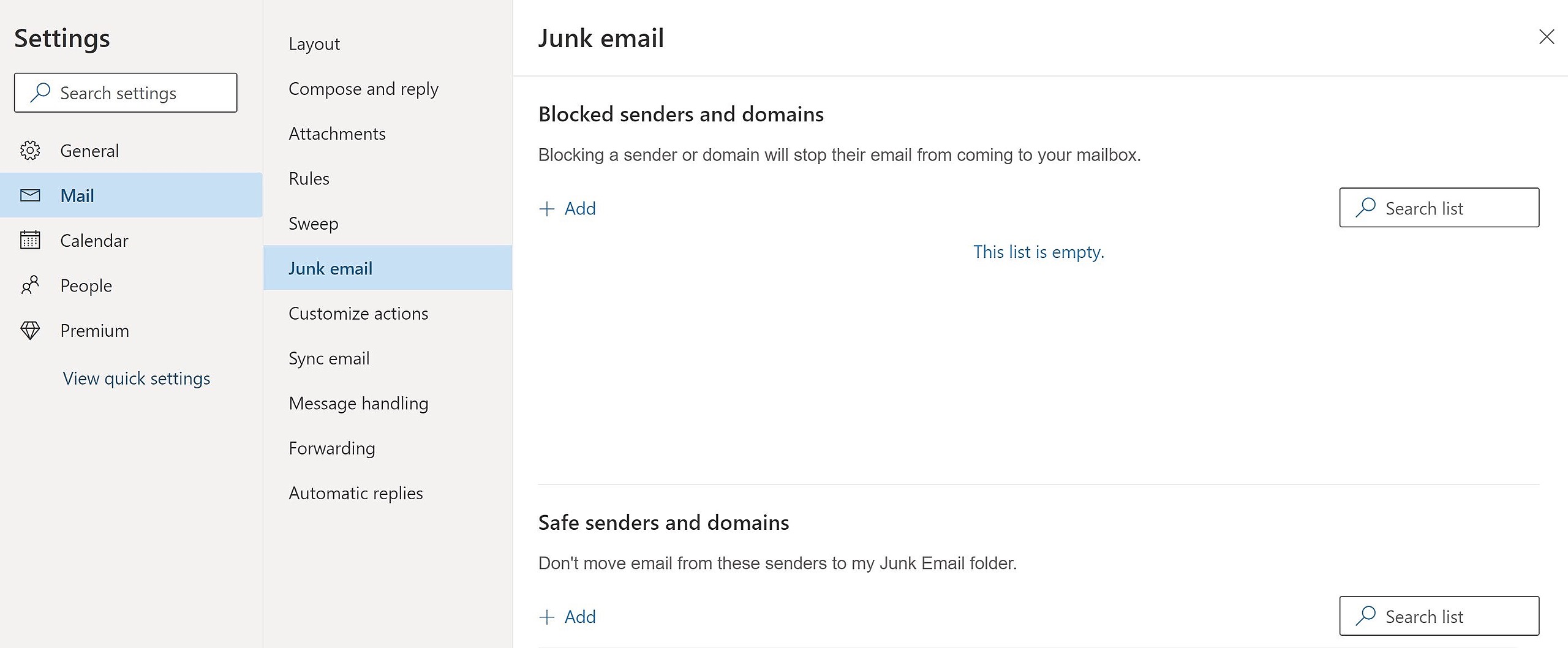Open Message handling options
The width and height of the screenshot is (1568, 648).
click(358, 404)
